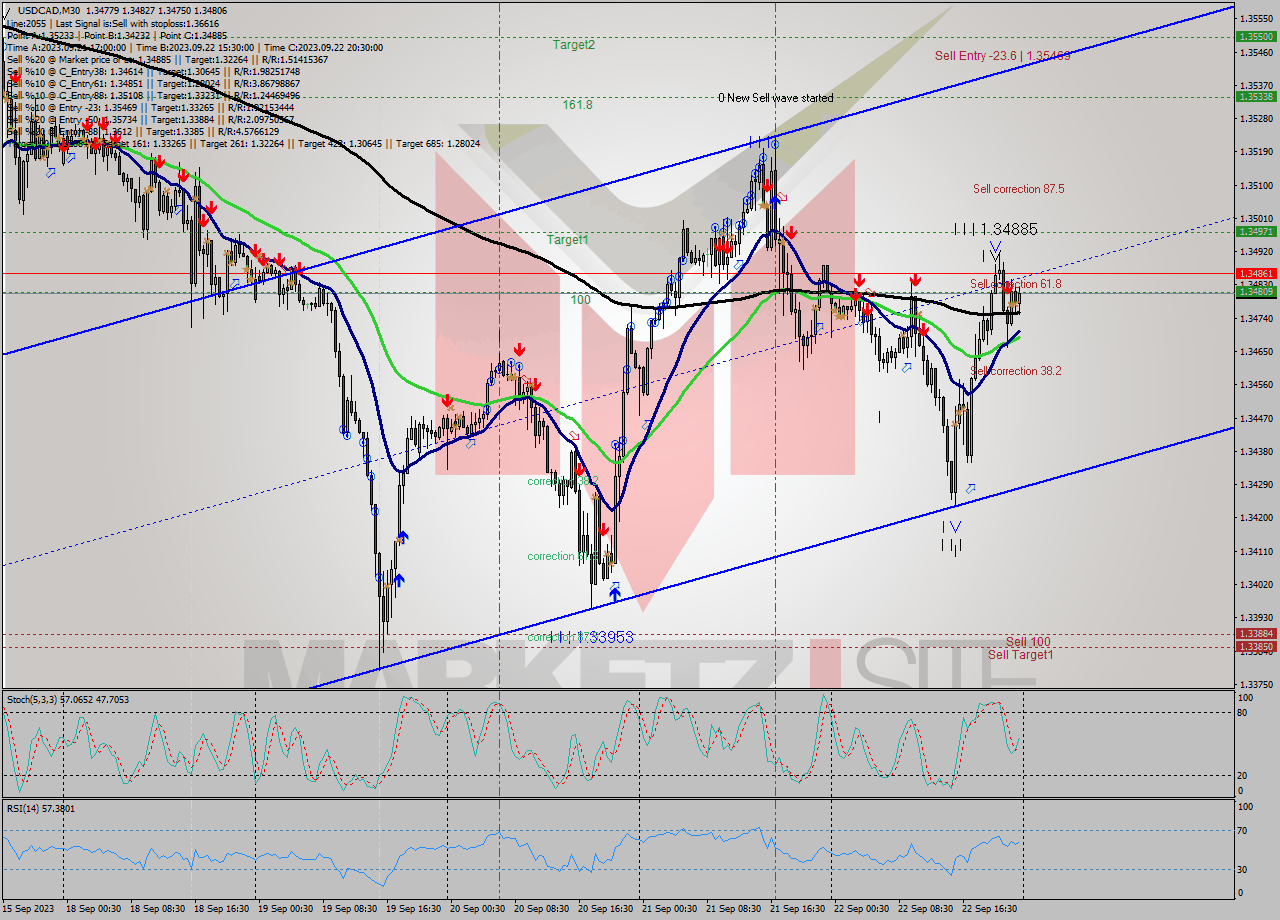Click '0 New Sell wave started' label
The height and width of the screenshot is (920, 1280).
pyautogui.click(x=775, y=98)
